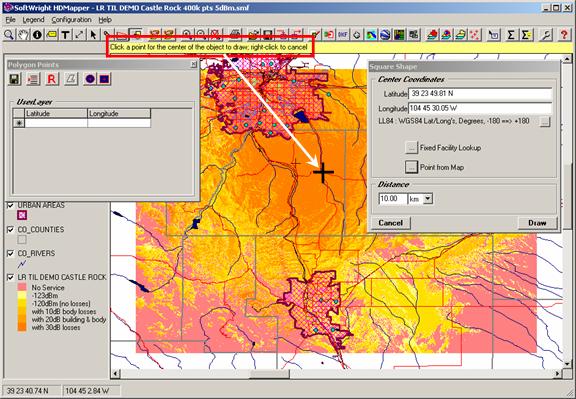Click the Longitude field in Square Shape
This screenshot has height=399, width=576.
pos(480,108)
